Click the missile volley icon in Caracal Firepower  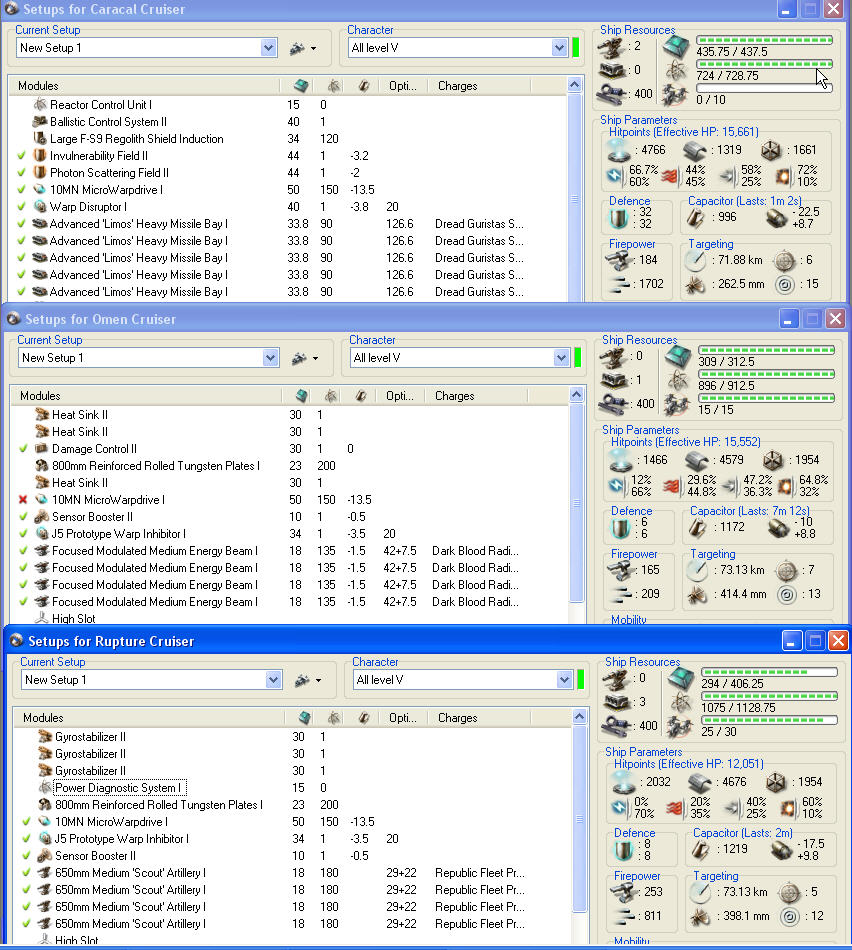(619, 284)
